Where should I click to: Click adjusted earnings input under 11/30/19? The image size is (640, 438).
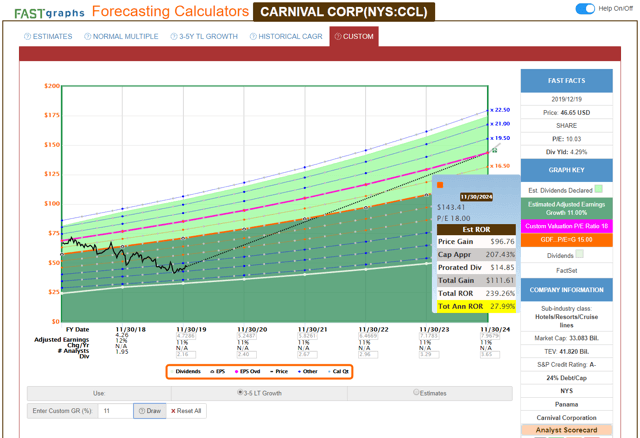point(186,336)
